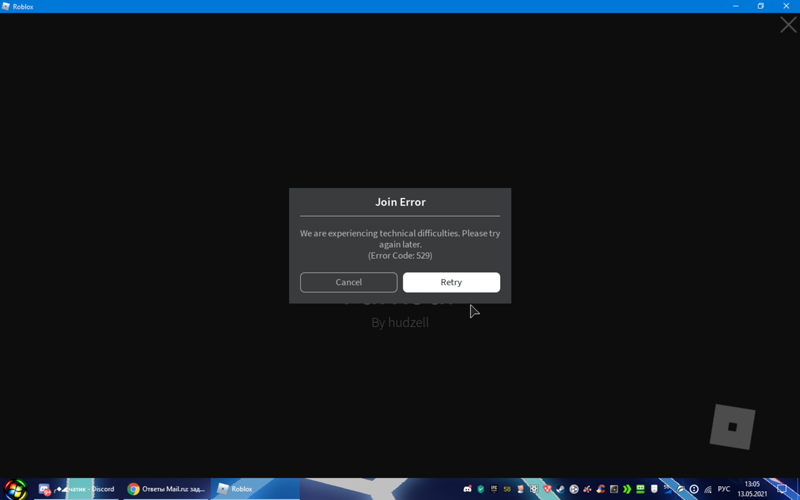
Task: Close the loading screen with the large X
Action: [x=788, y=24]
